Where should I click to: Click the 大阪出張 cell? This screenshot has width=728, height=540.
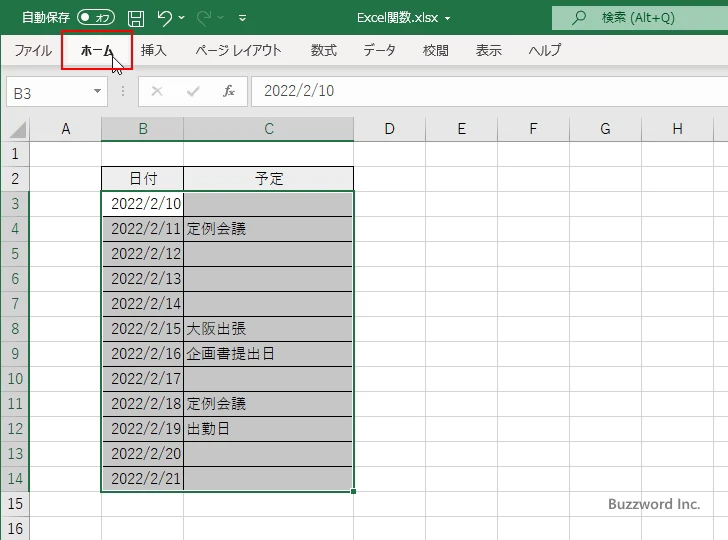(268, 329)
